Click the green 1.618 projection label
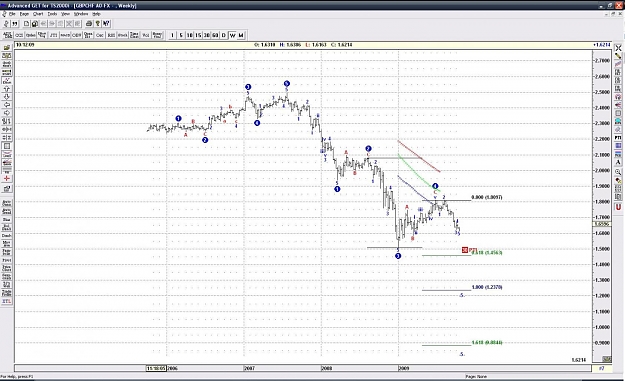625x381 pixels. click(x=487, y=342)
